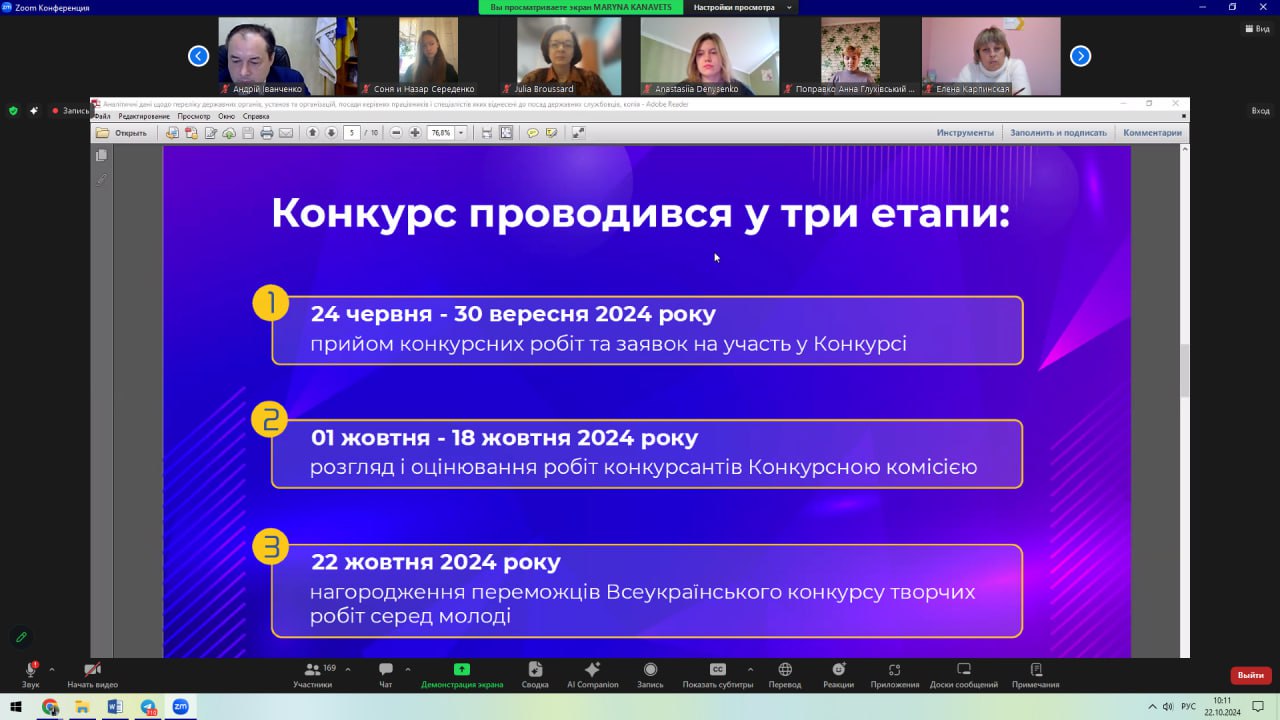Image resolution: width=1280 pixels, height=720 pixels.
Task: Open Telegram from the Windows taskbar
Action: click(x=148, y=707)
